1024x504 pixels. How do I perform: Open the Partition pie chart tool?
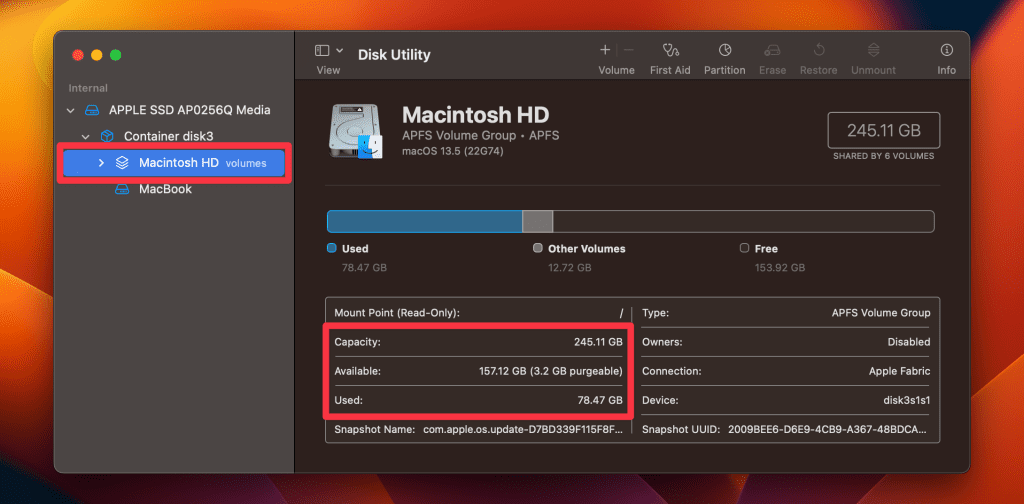pos(725,50)
